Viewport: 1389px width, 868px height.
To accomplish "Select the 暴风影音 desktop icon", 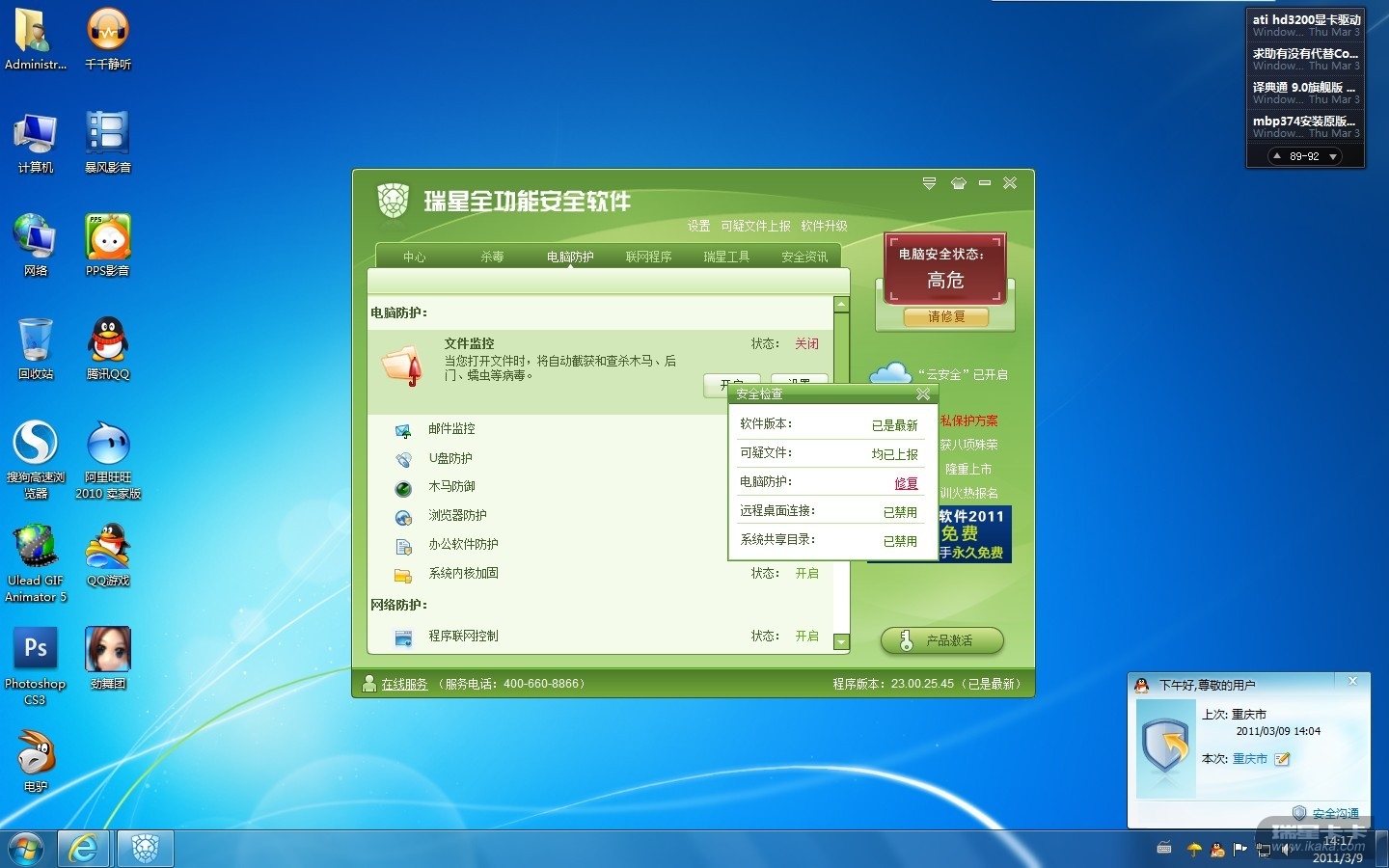I will pyautogui.click(x=108, y=142).
